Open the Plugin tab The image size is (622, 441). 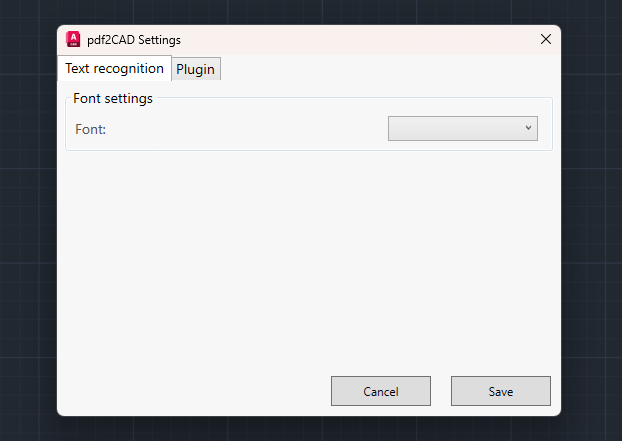click(x=196, y=69)
